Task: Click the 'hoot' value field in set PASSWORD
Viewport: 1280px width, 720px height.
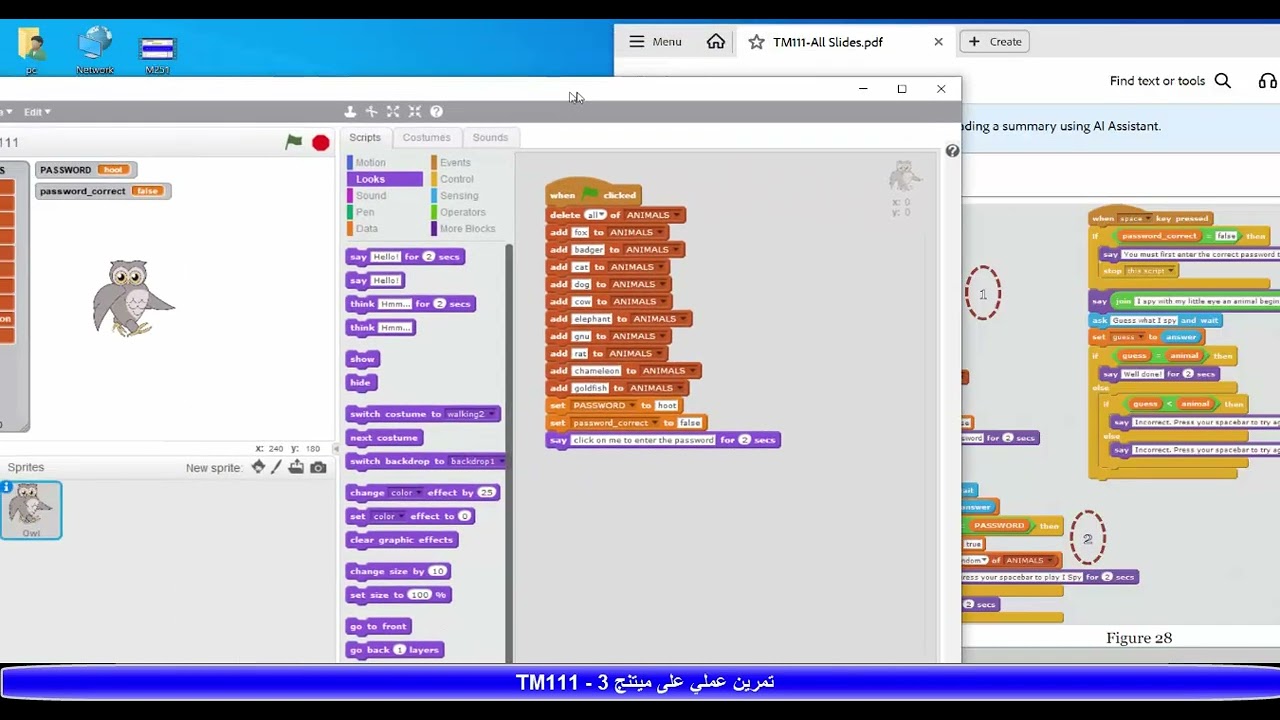Action: 666,406
